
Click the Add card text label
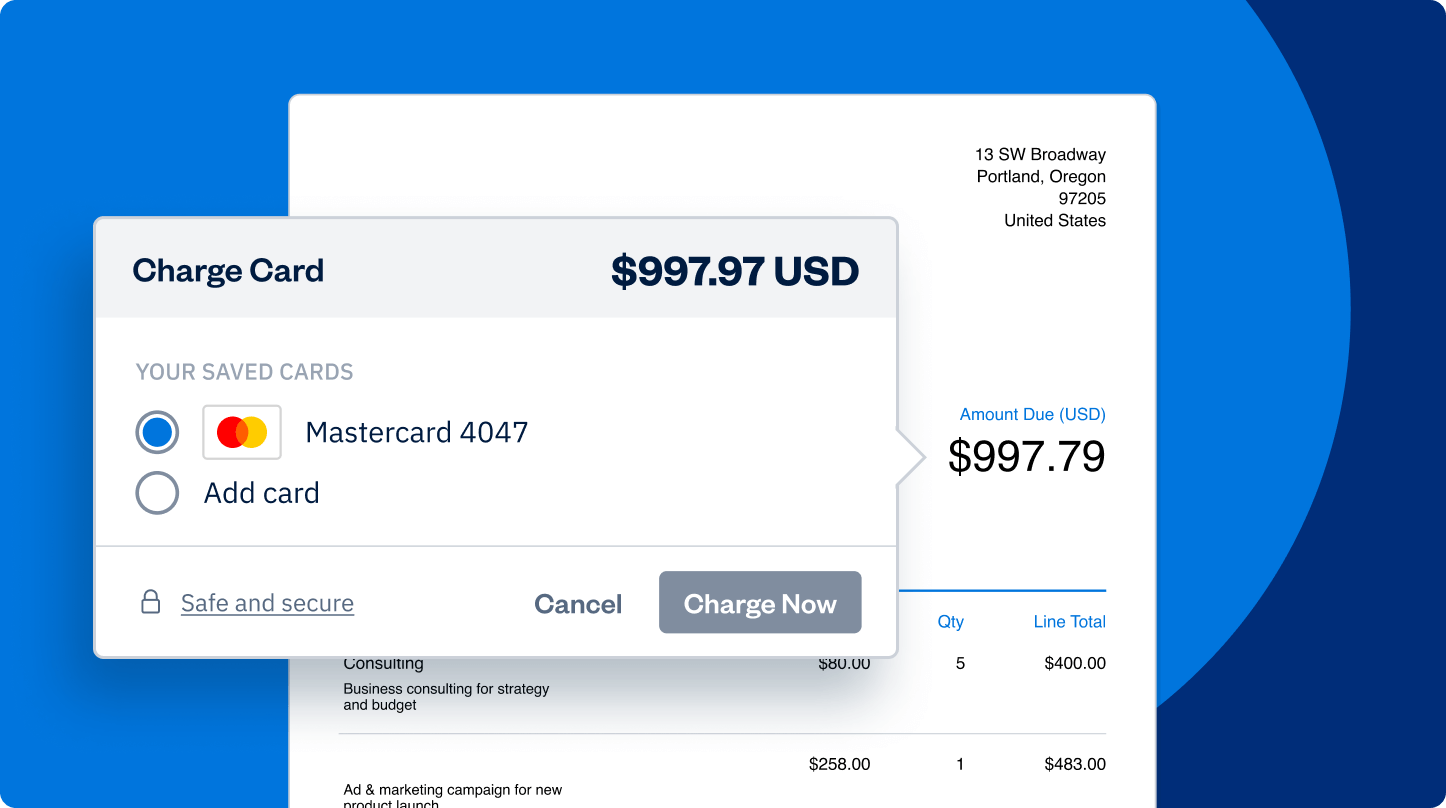(x=262, y=493)
